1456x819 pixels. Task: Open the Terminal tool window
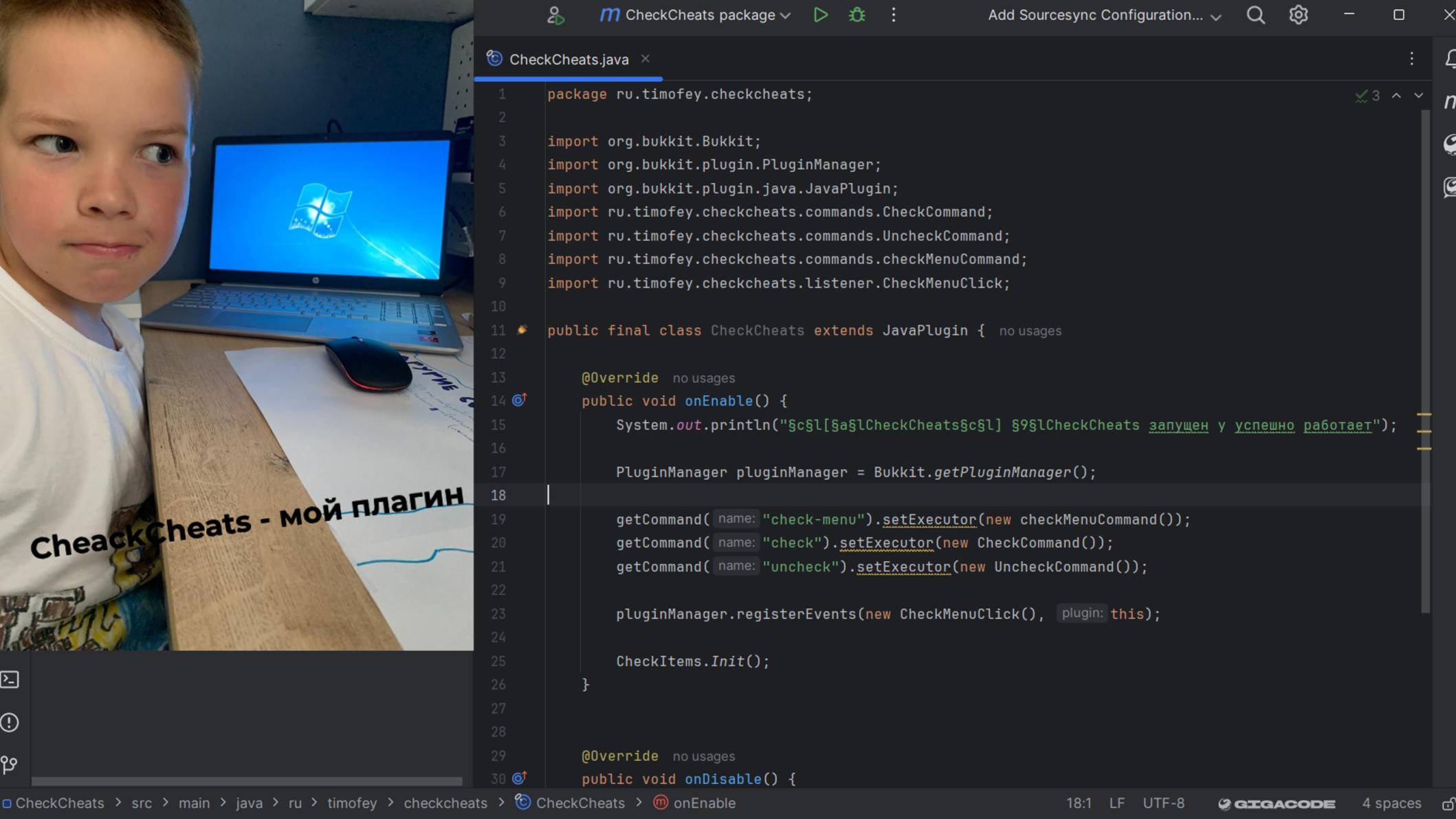click(x=10, y=680)
